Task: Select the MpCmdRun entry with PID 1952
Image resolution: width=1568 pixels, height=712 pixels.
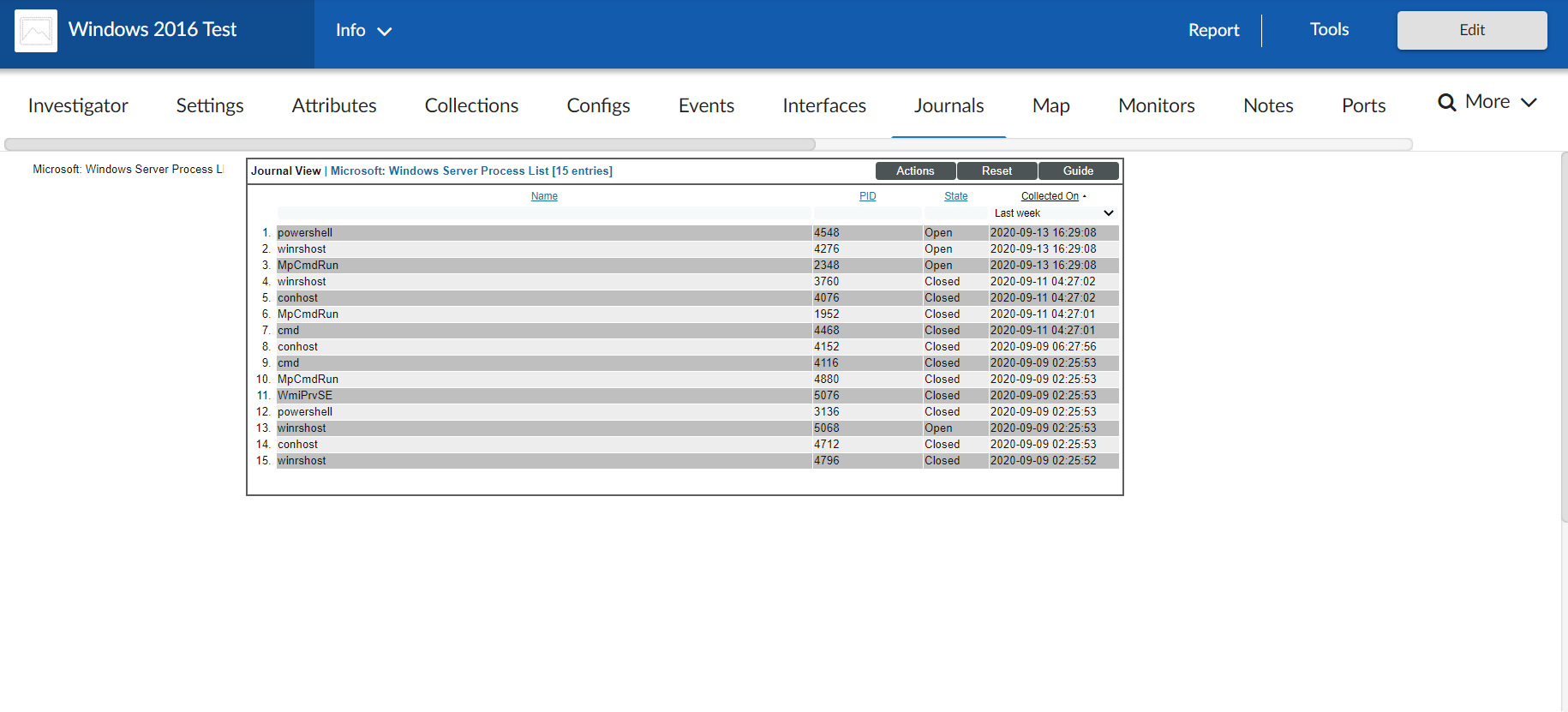Action: pyautogui.click(x=697, y=314)
